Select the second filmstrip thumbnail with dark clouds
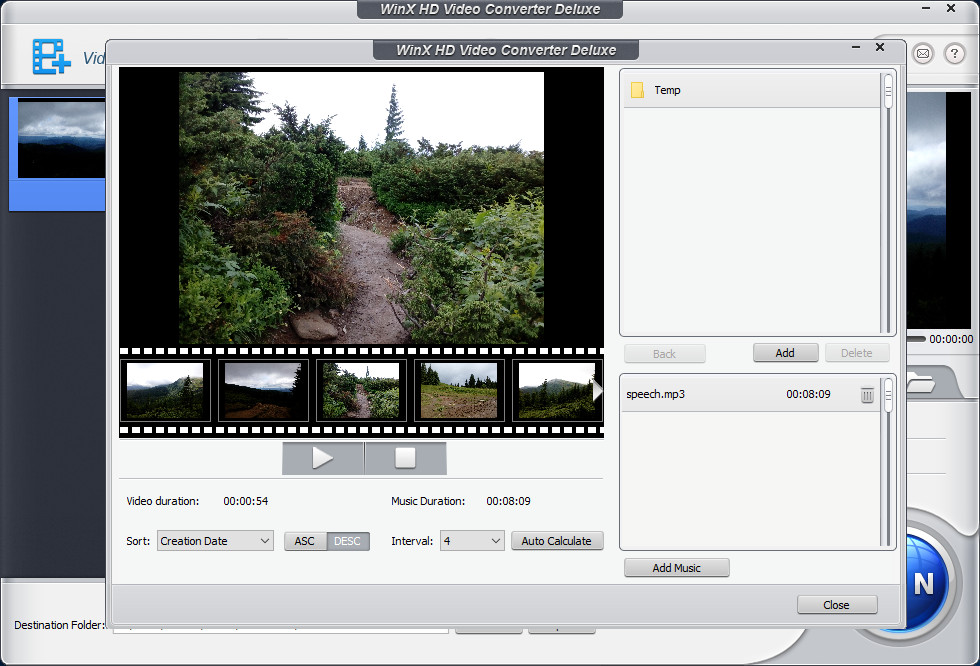Screen dimensions: 980x666 tap(263, 391)
